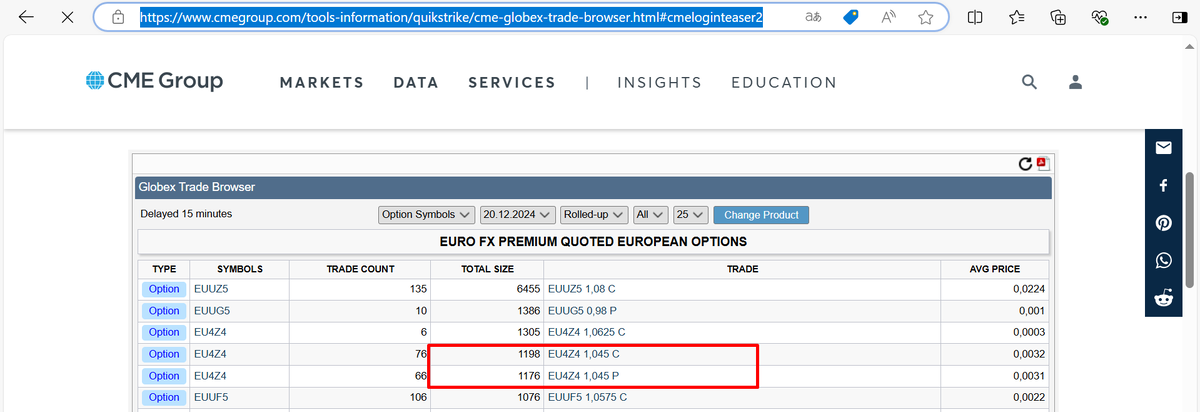Refresh the Globex Trade Browser data

pyautogui.click(x=1025, y=164)
